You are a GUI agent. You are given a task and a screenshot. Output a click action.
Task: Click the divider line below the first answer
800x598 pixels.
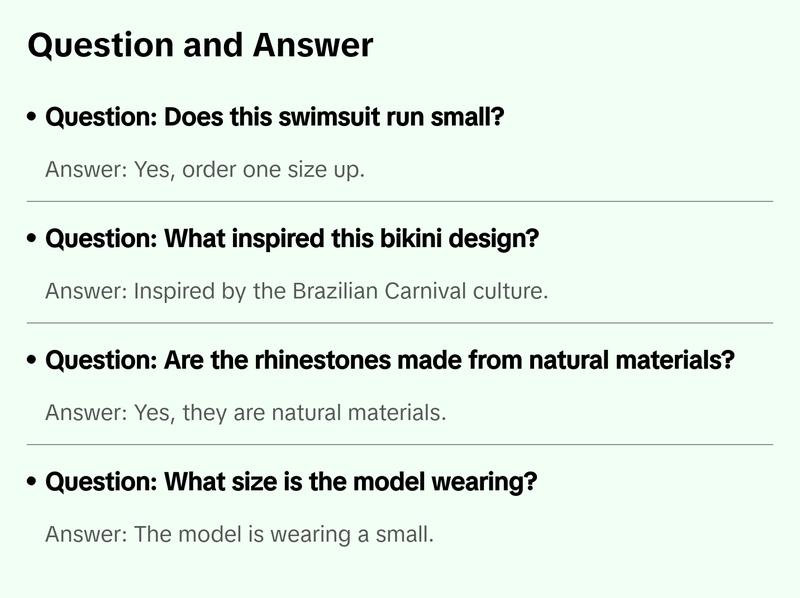(400, 201)
